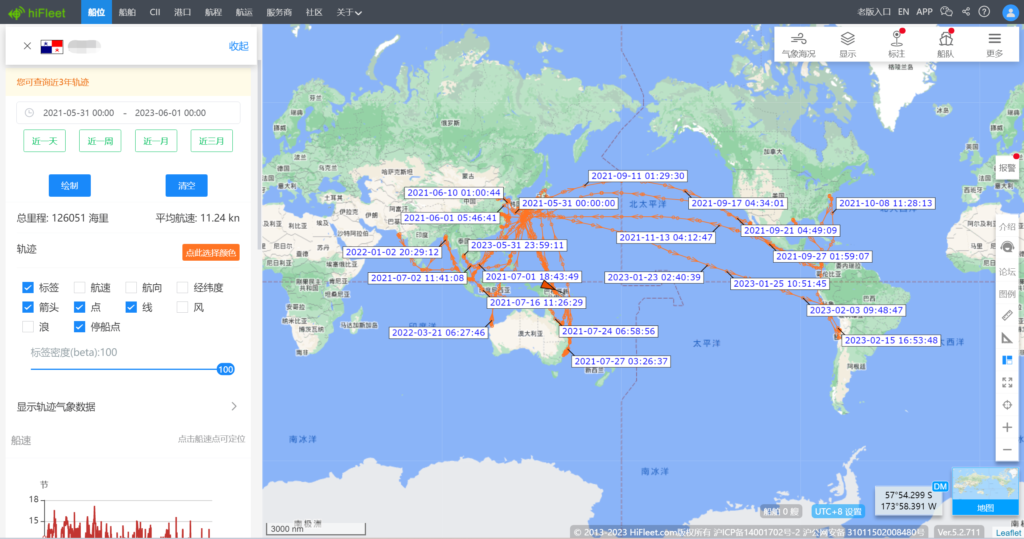This screenshot has height=539, width=1024.
Task: Click the 报警 alarm button
Action: point(1007,168)
